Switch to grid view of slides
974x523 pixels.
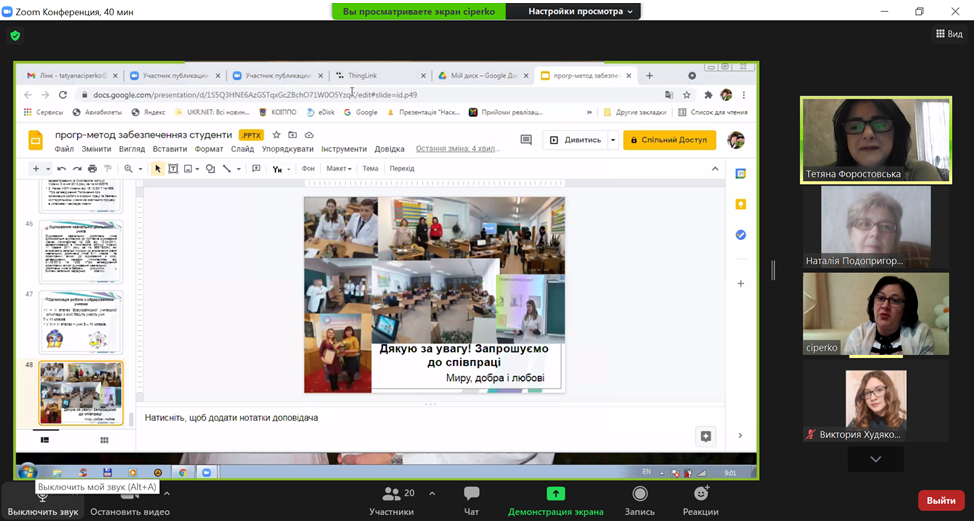pos(104,439)
